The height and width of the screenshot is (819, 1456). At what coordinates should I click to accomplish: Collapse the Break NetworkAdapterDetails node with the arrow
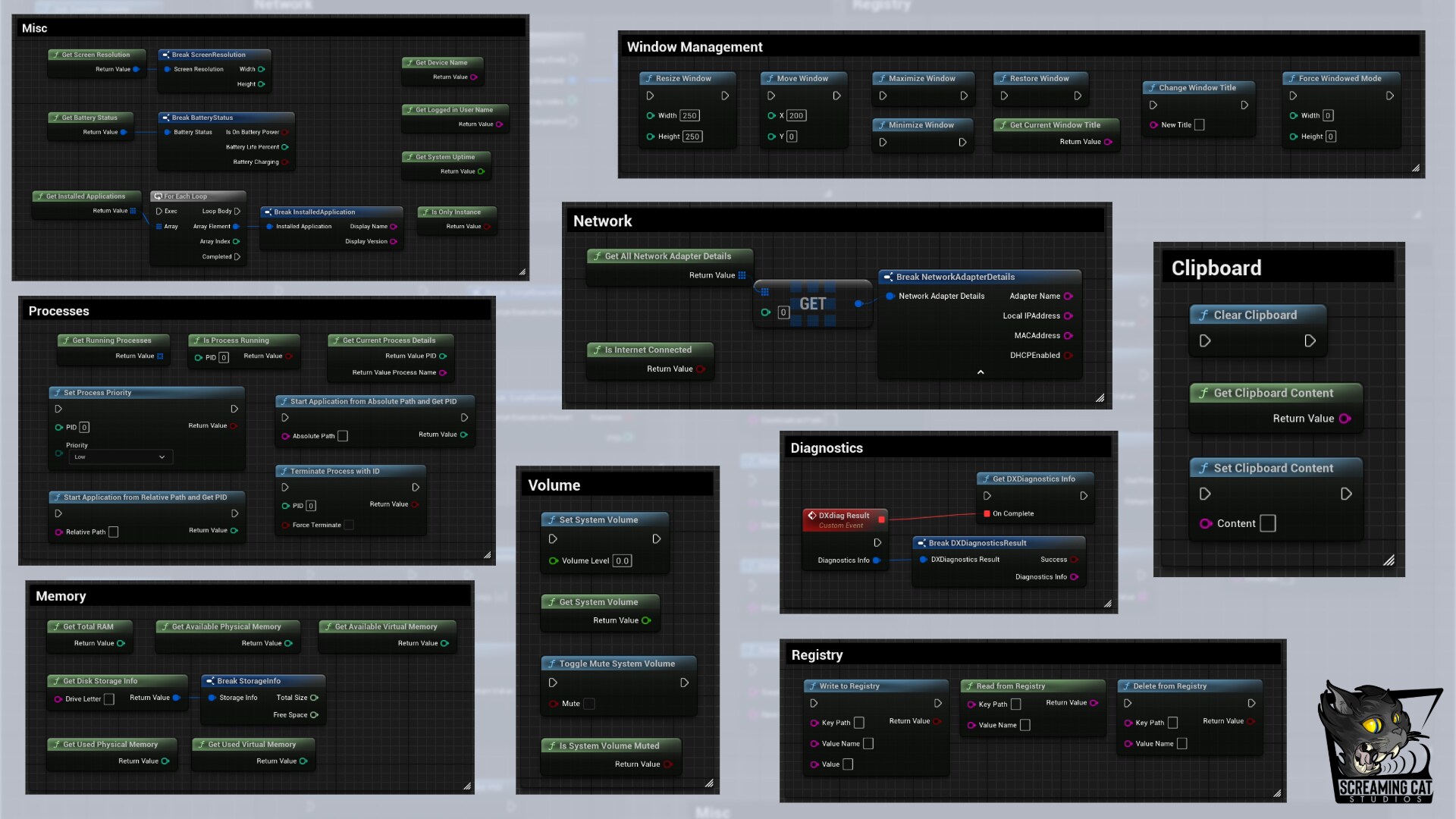pos(981,372)
